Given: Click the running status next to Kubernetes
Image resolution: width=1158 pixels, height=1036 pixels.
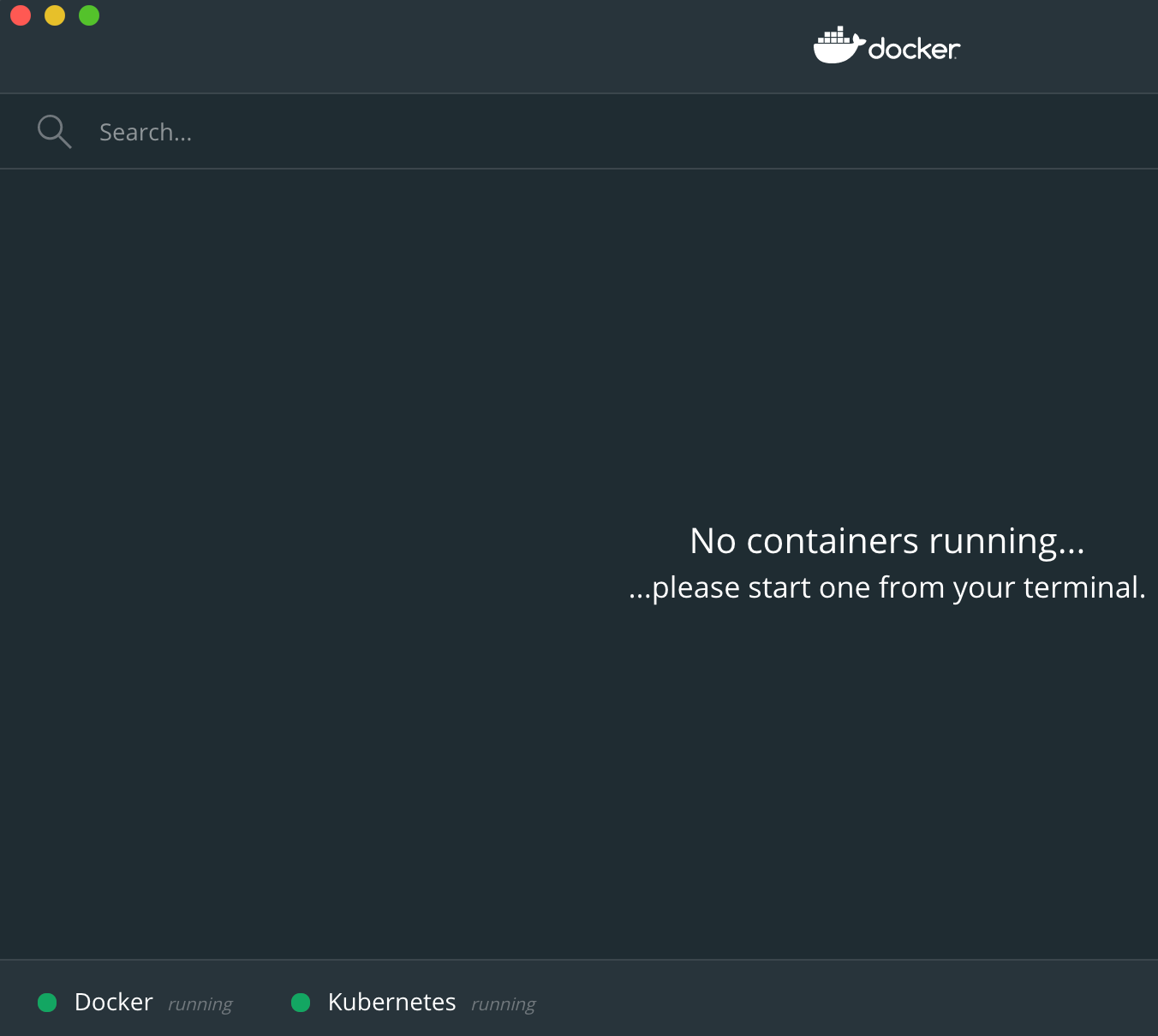Looking at the screenshot, I should [504, 1004].
